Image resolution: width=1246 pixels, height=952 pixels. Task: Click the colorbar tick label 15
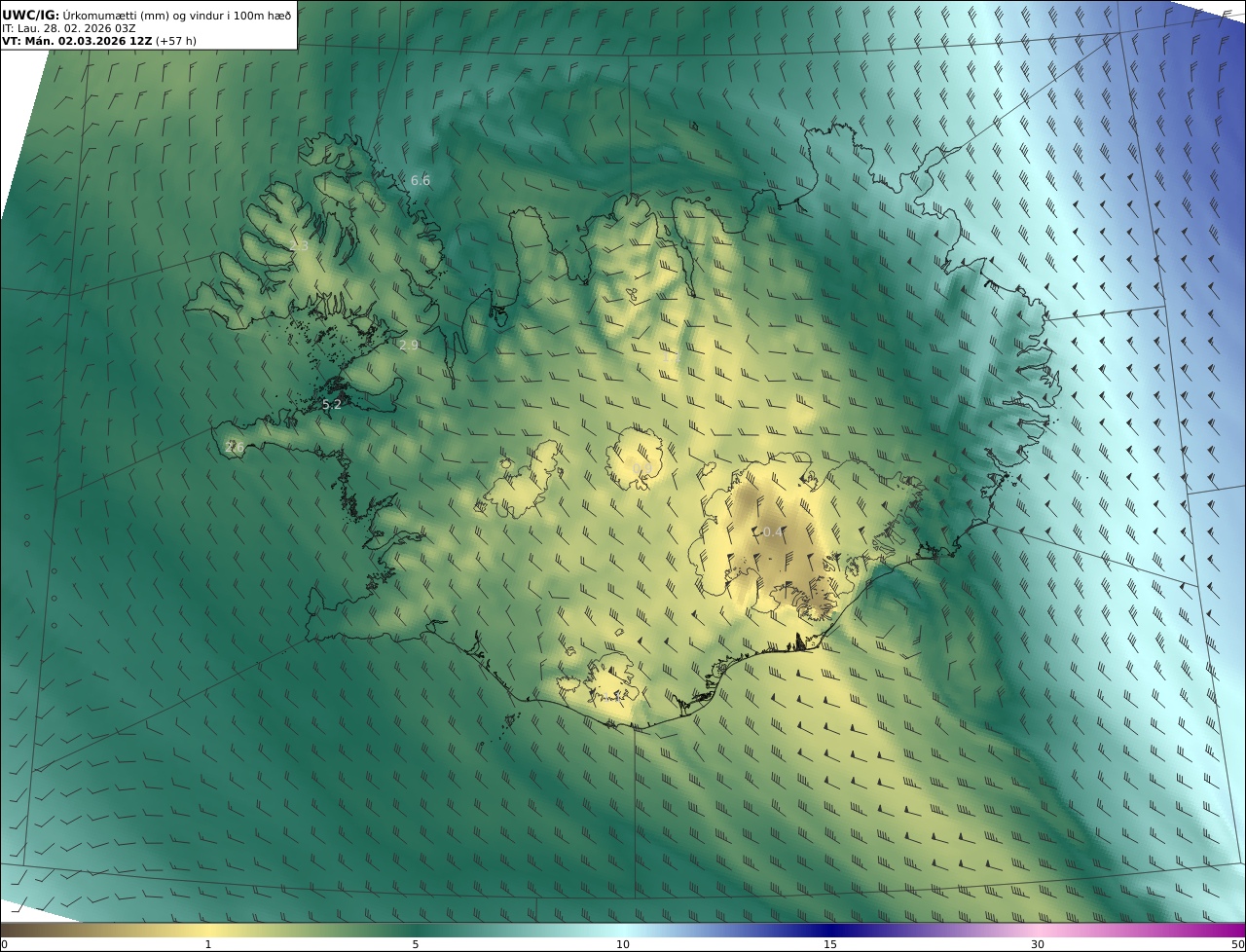pyautogui.click(x=830, y=944)
